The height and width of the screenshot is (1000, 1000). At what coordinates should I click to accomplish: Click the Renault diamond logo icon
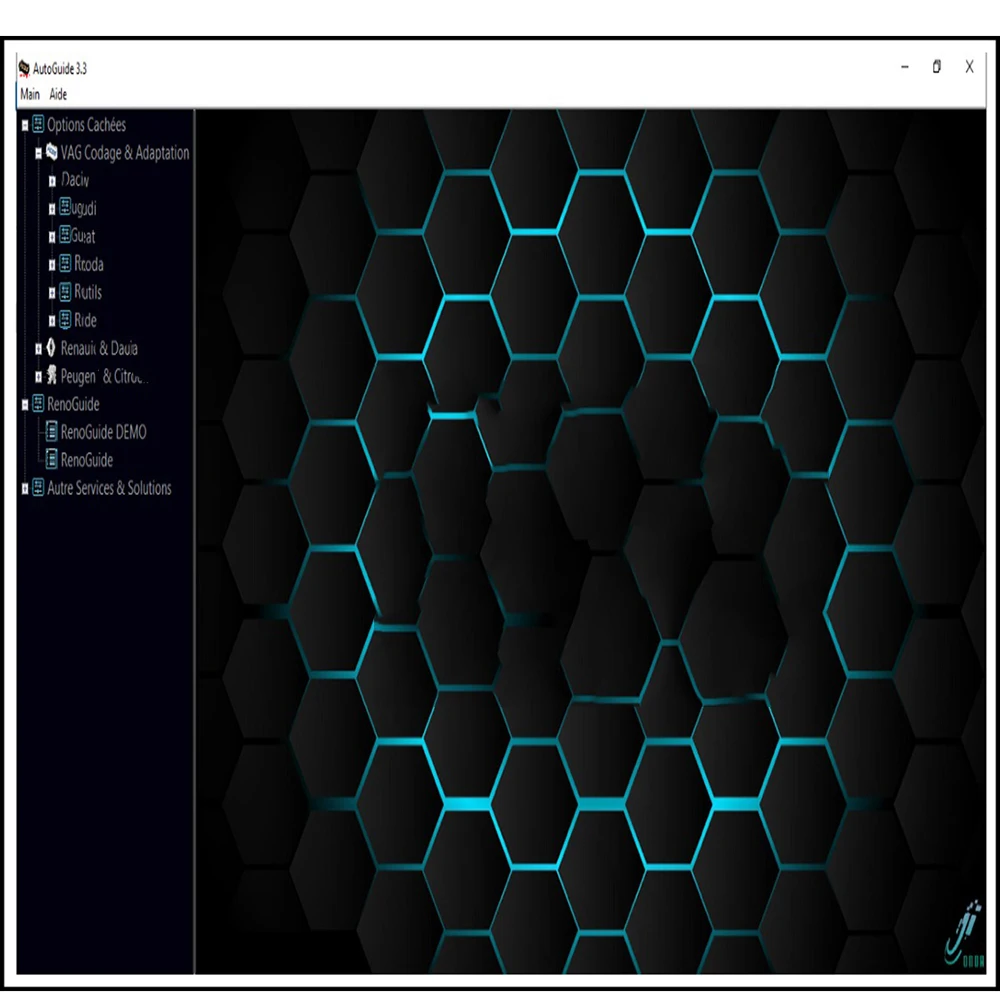[x=51, y=348]
